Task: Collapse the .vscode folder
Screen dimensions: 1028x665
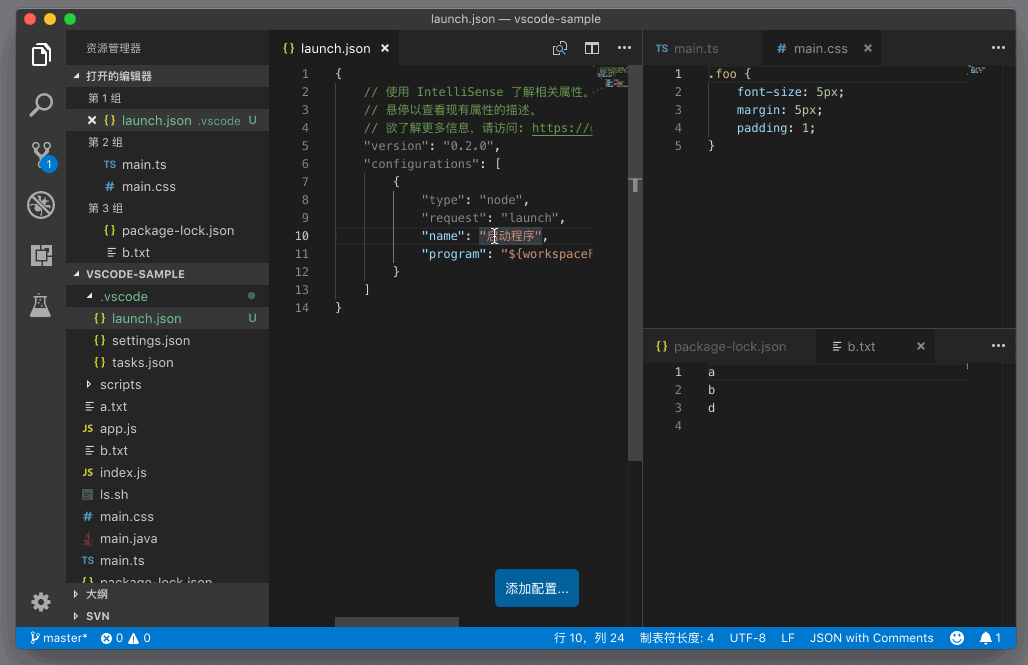Action: 123,296
